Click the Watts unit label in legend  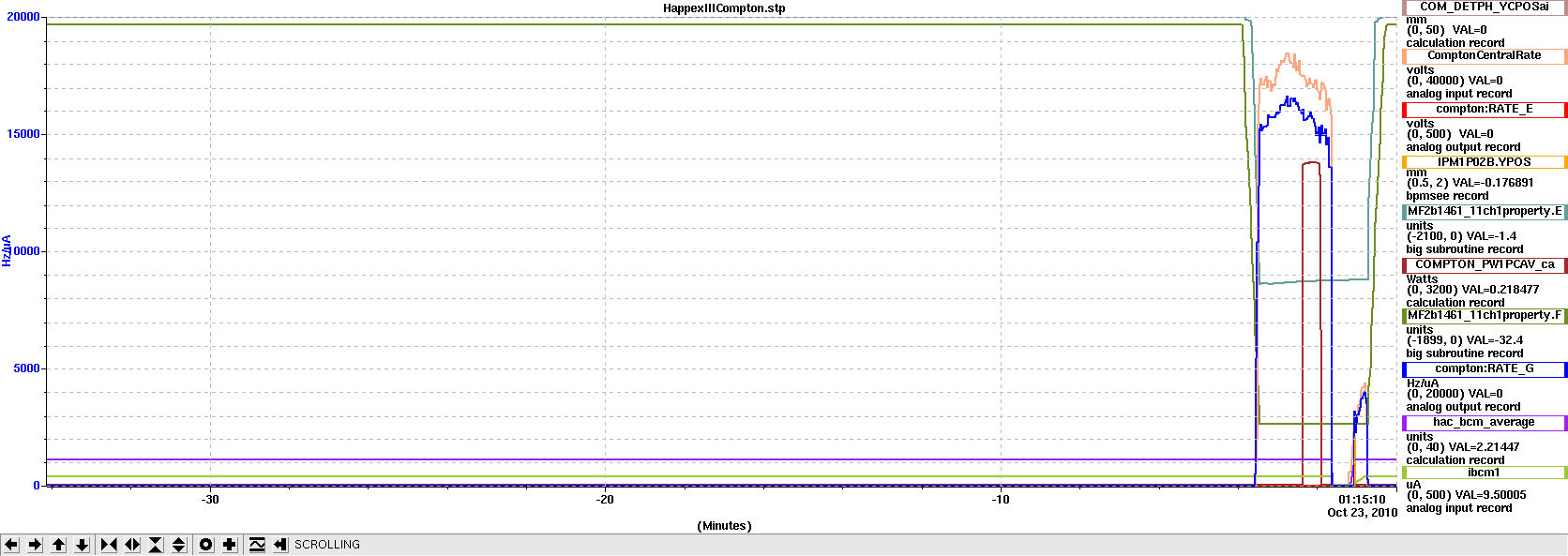point(1422,278)
